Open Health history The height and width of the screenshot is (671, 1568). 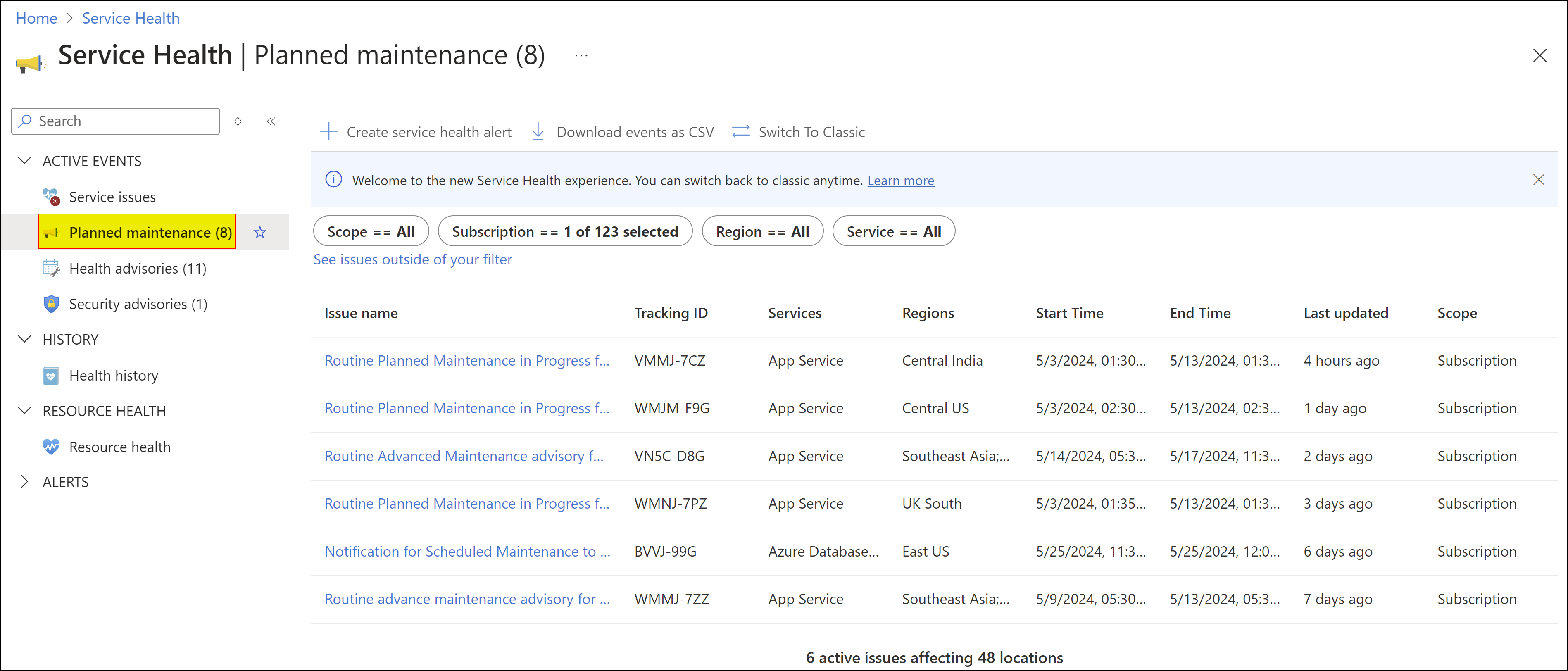click(x=114, y=376)
